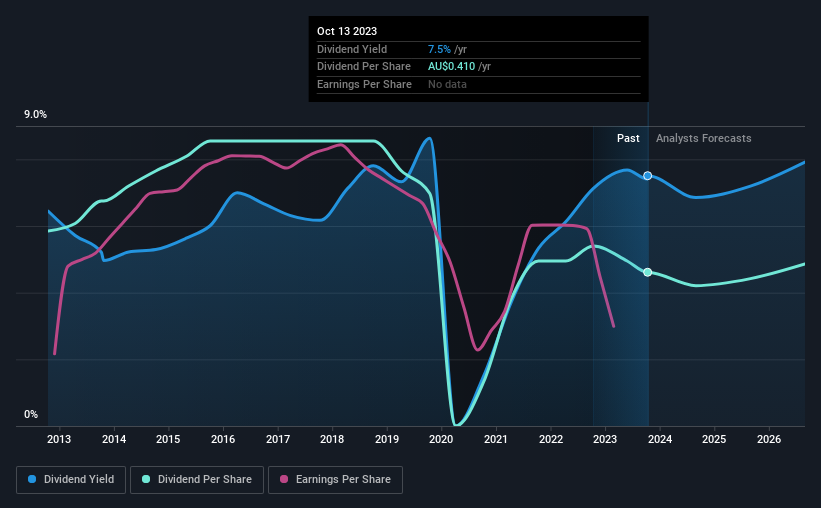
Task: Click the 2023 x-axis label
Action: pos(605,439)
